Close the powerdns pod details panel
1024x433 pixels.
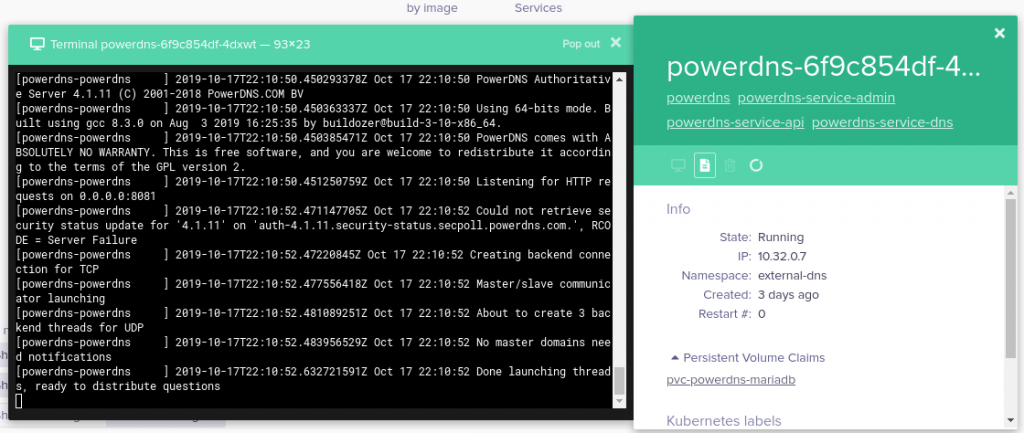(x=999, y=33)
